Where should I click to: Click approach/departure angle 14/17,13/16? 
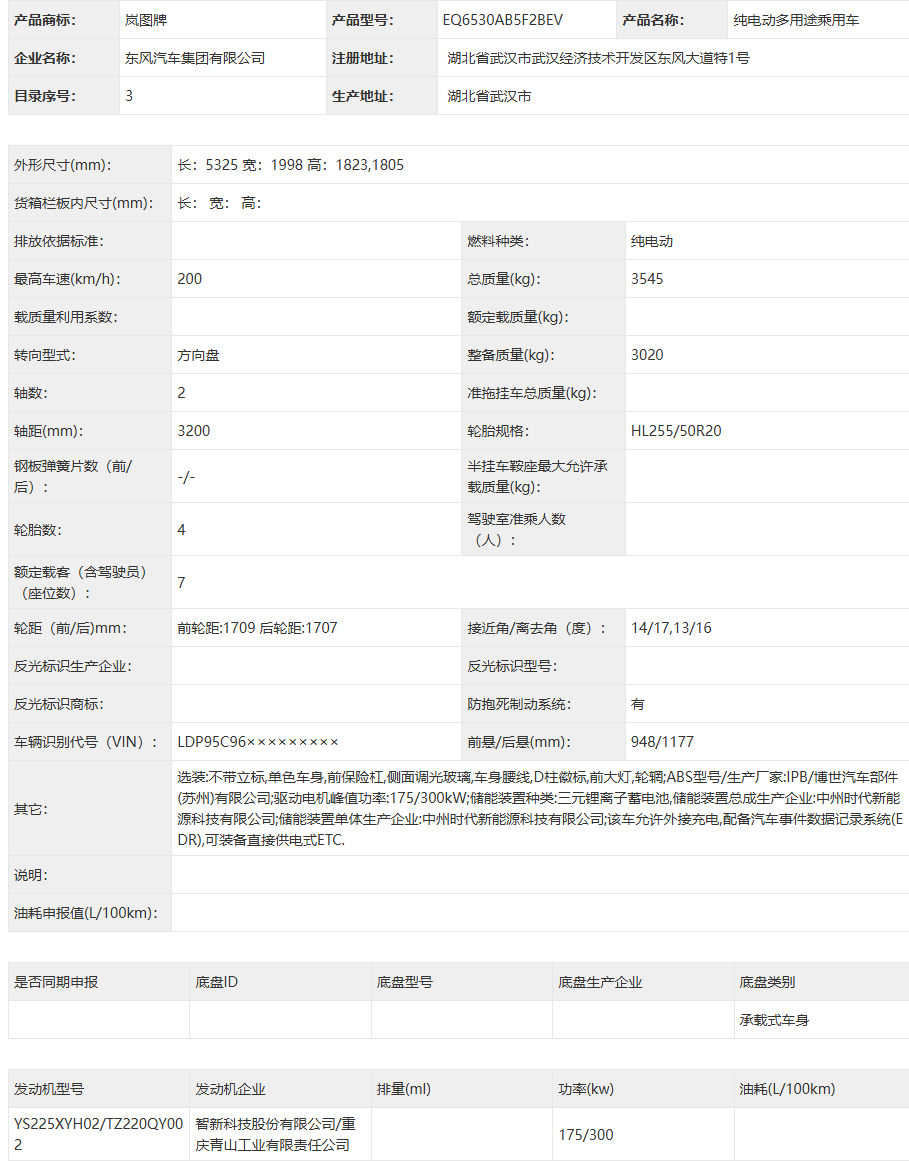click(x=671, y=628)
